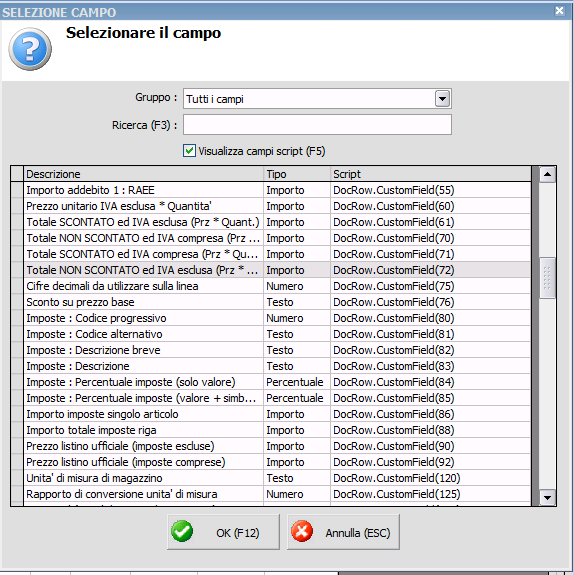
Task: Focus the Ricerca (F3) search field
Action: (317, 125)
